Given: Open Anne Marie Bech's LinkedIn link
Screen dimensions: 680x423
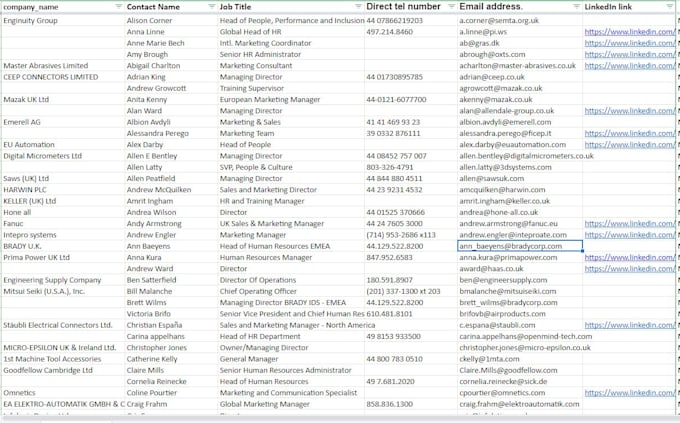Looking at the screenshot, I should pyautogui.click(x=630, y=43).
